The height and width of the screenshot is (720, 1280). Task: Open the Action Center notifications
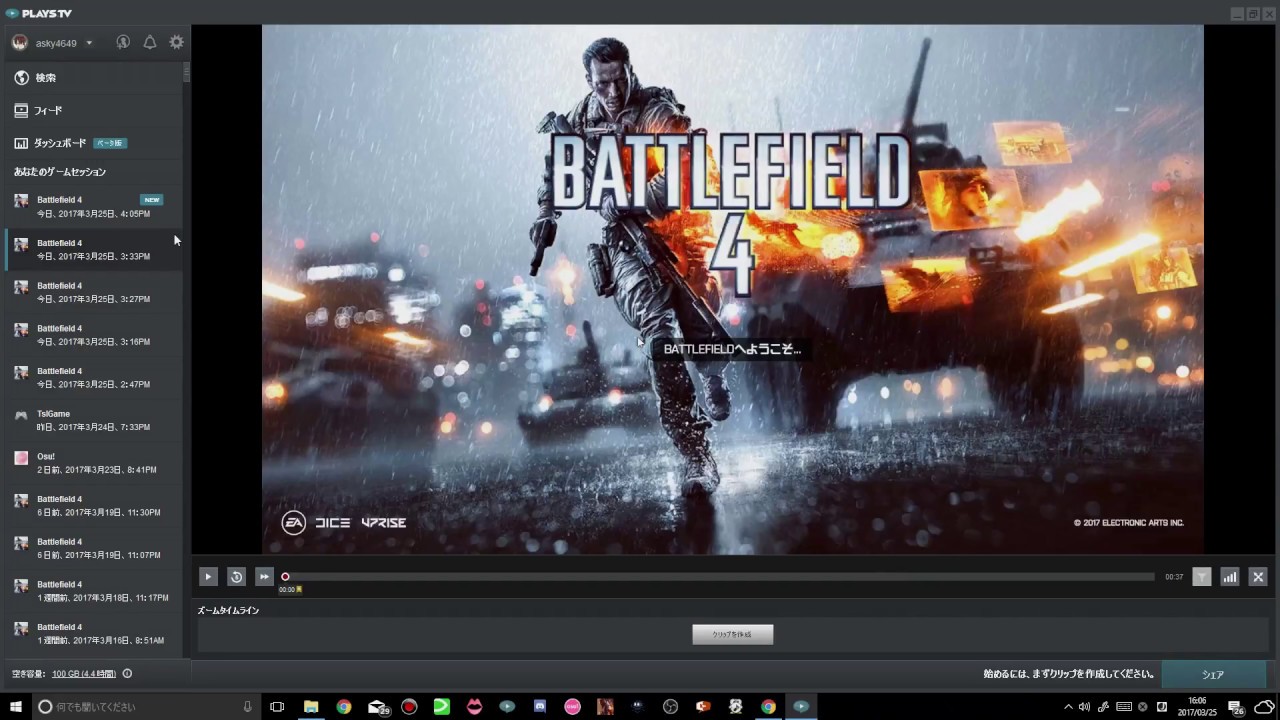pyautogui.click(x=1235, y=707)
